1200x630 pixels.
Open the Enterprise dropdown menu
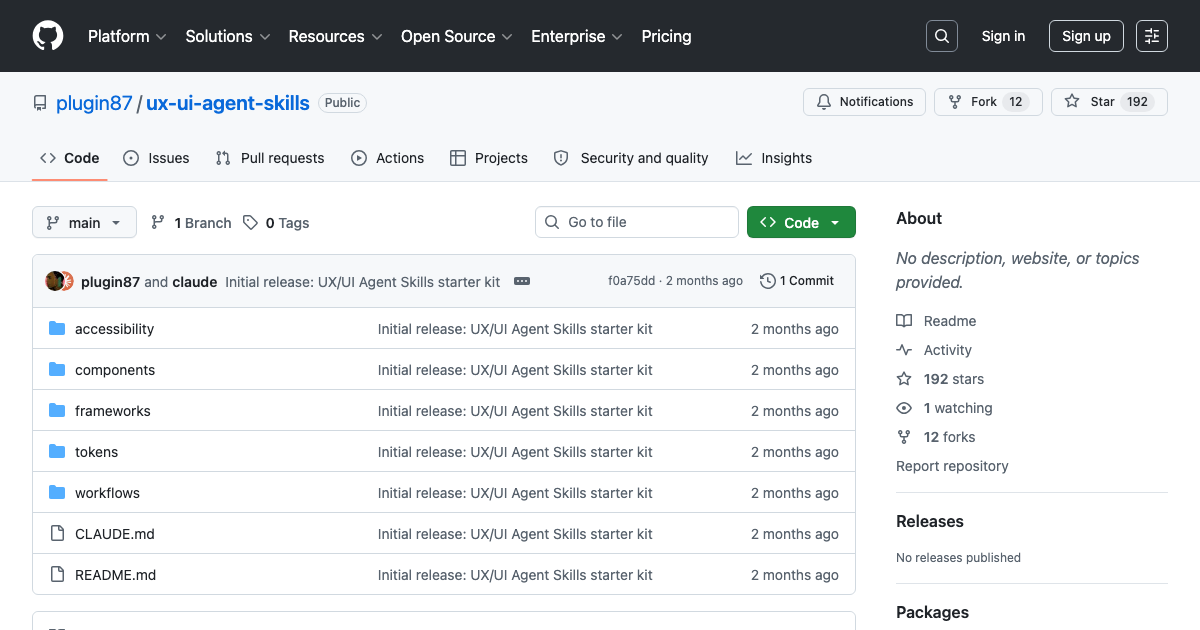(577, 36)
